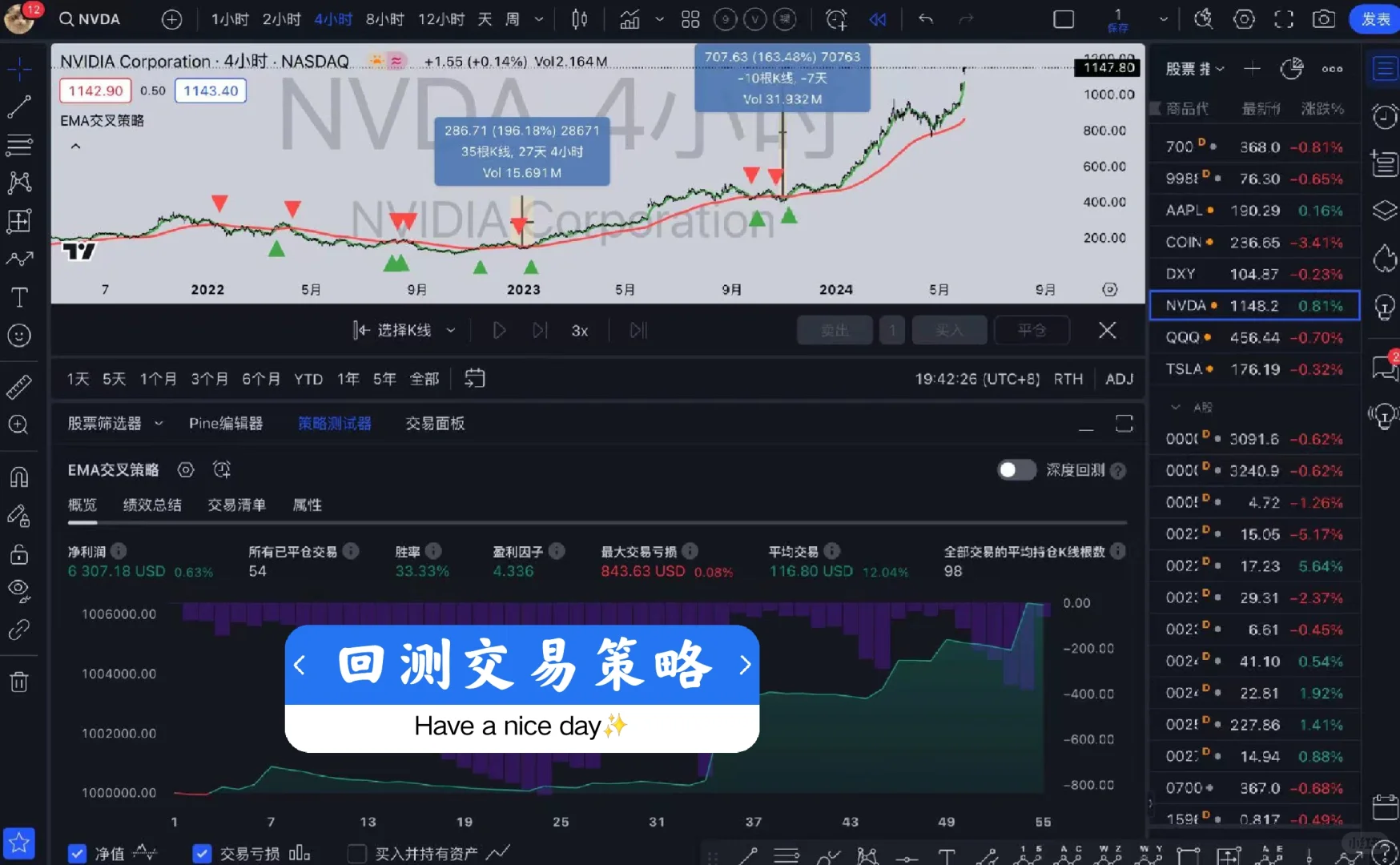Open the emoji sticker tool
This screenshot has height=865, width=1400.
[x=19, y=336]
